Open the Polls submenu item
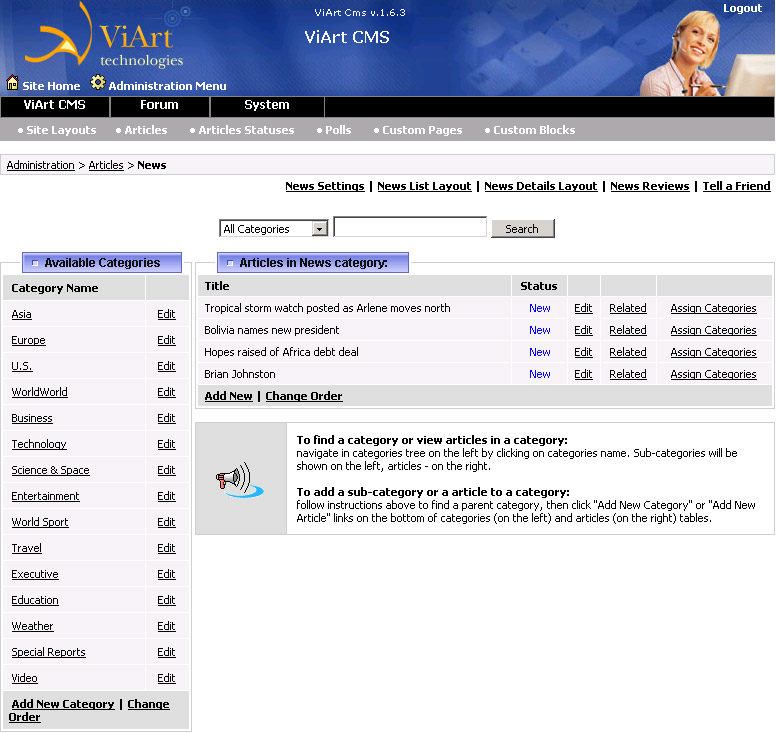This screenshot has height=733, width=776. (x=338, y=130)
